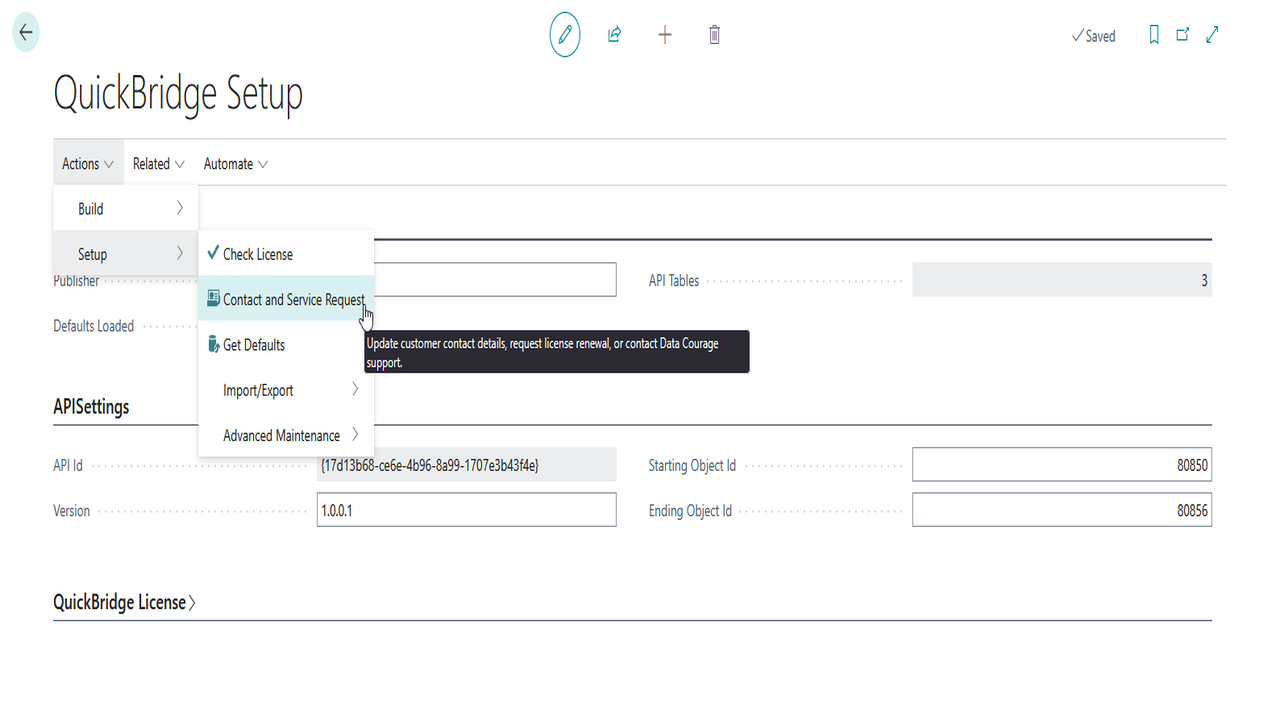The image size is (1280, 720).
Task: Collapse the APISettings section heading
Action: 91,407
